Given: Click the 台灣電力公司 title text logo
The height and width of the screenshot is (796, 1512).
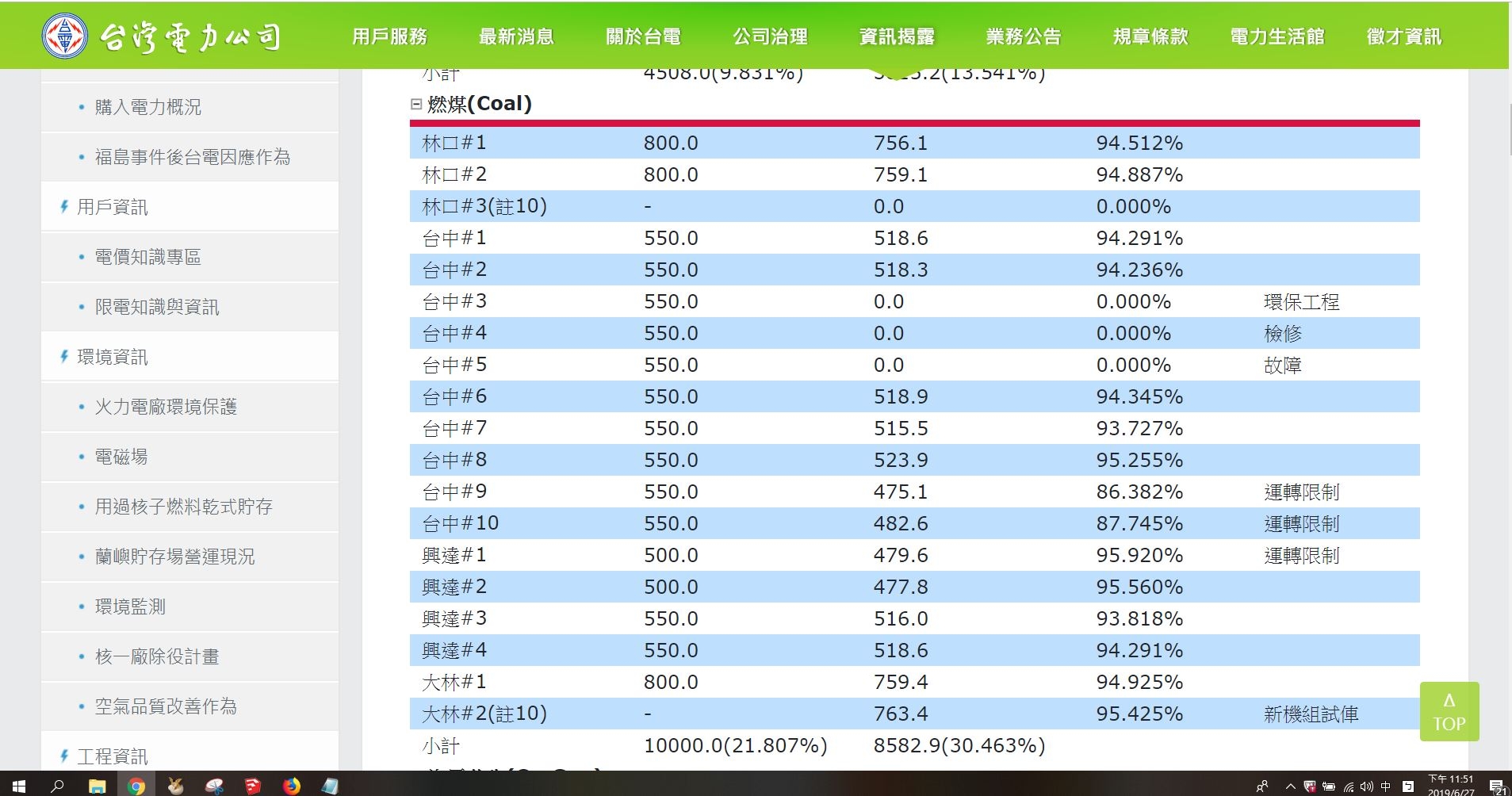Looking at the screenshot, I should tap(190, 36).
